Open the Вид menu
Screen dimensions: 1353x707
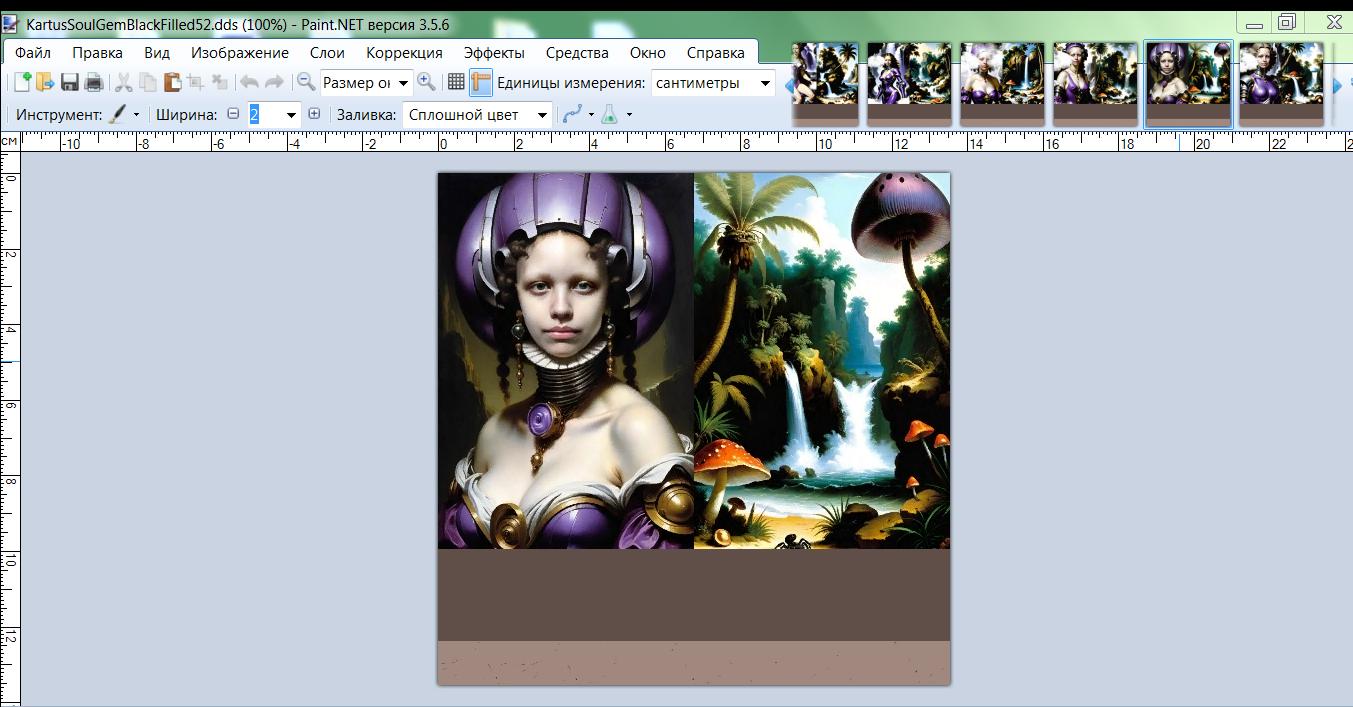tap(157, 53)
